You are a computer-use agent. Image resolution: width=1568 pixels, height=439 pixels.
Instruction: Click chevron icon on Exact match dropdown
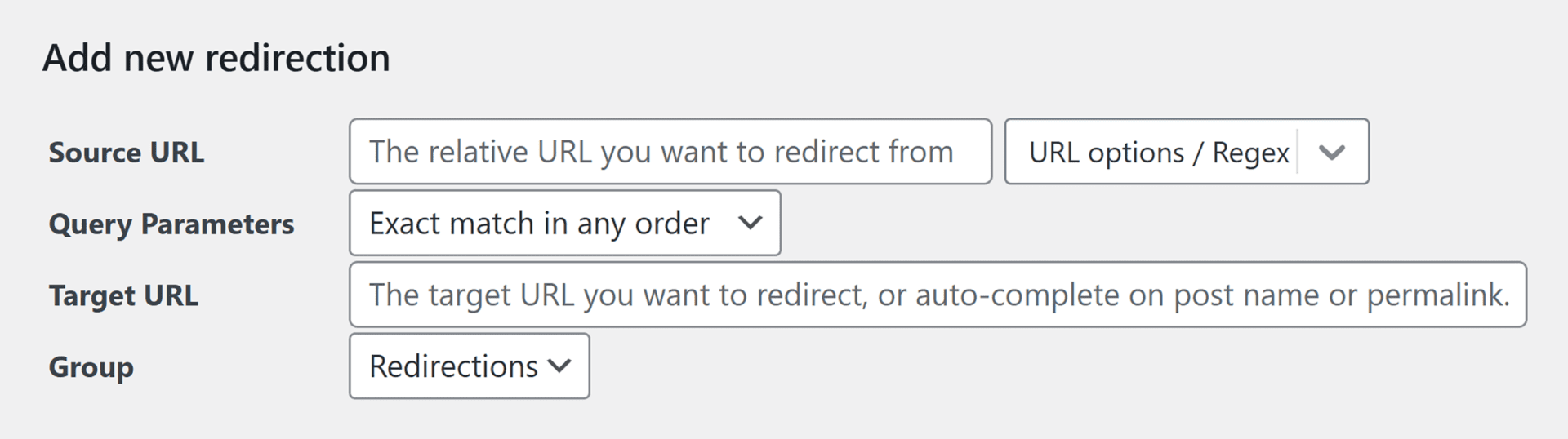[x=750, y=223]
